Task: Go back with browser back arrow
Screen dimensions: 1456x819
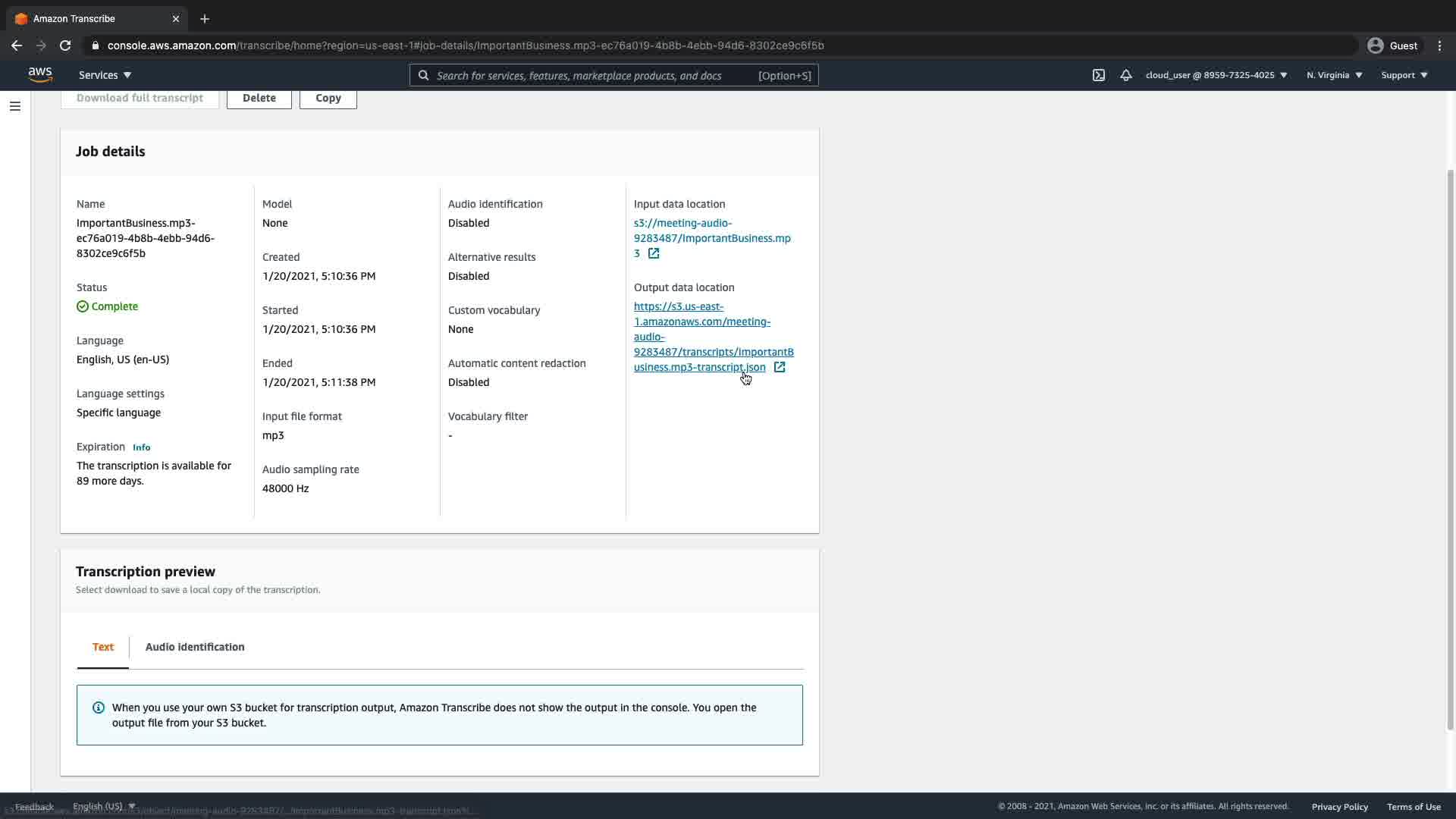Action: point(17,45)
